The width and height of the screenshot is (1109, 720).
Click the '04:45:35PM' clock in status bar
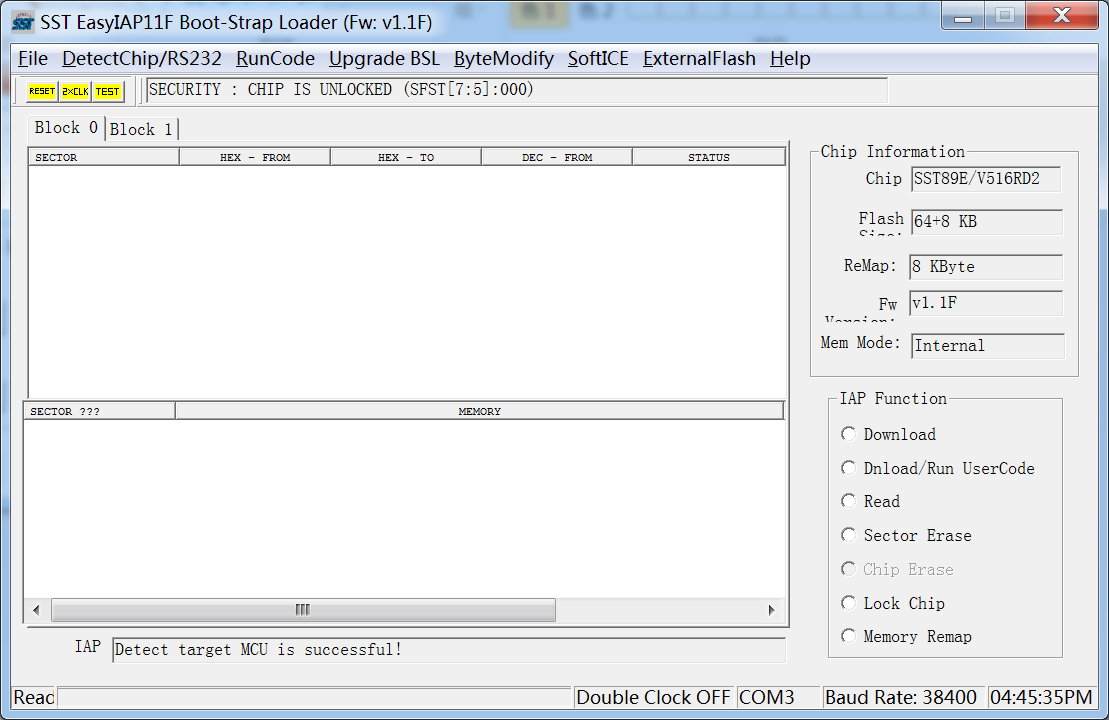click(x=1042, y=697)
